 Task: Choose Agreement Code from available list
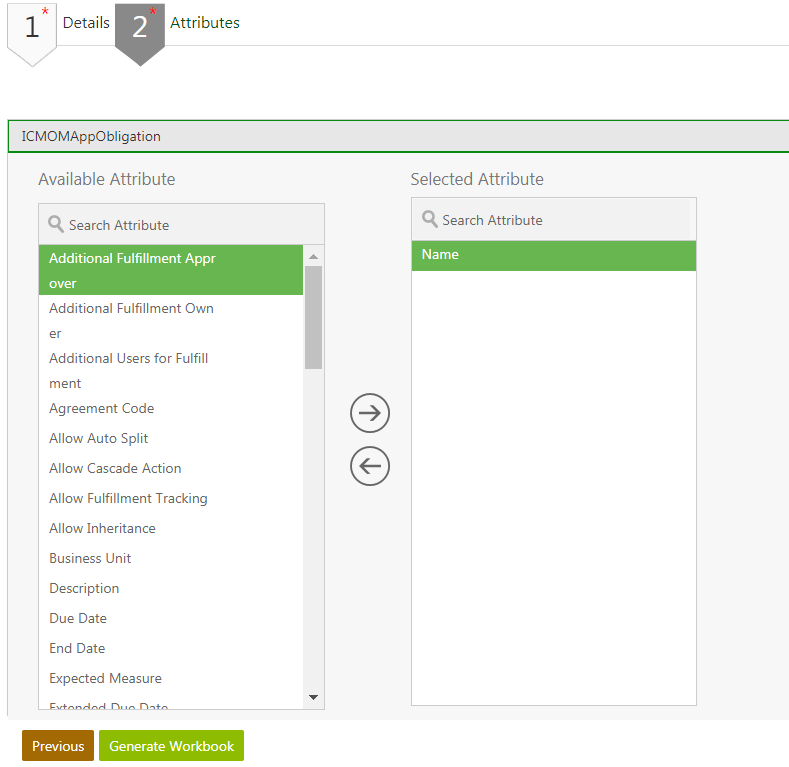pyautogui.click(x=102, y=408)
